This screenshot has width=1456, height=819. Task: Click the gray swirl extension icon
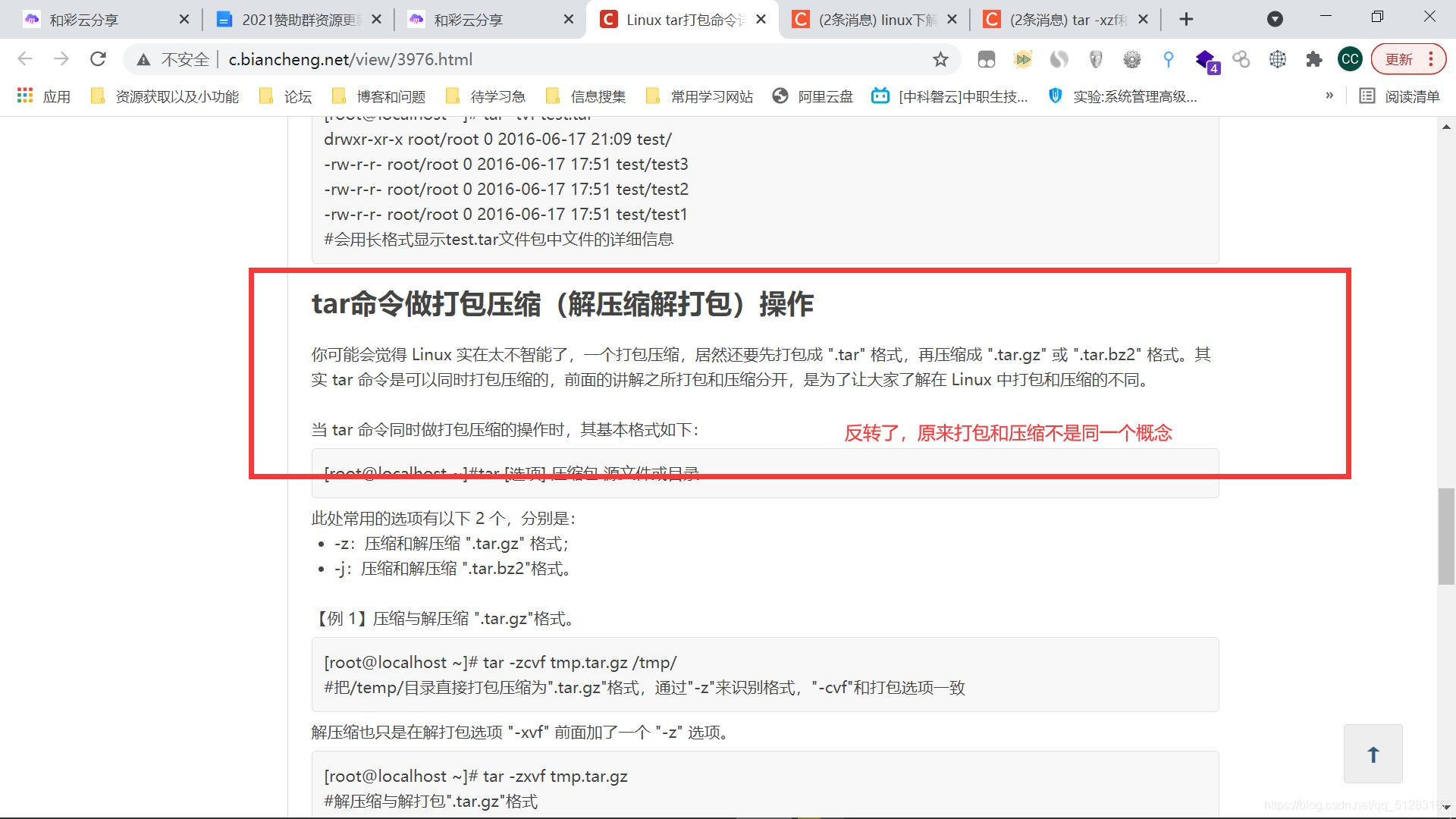pos(1059,59)
